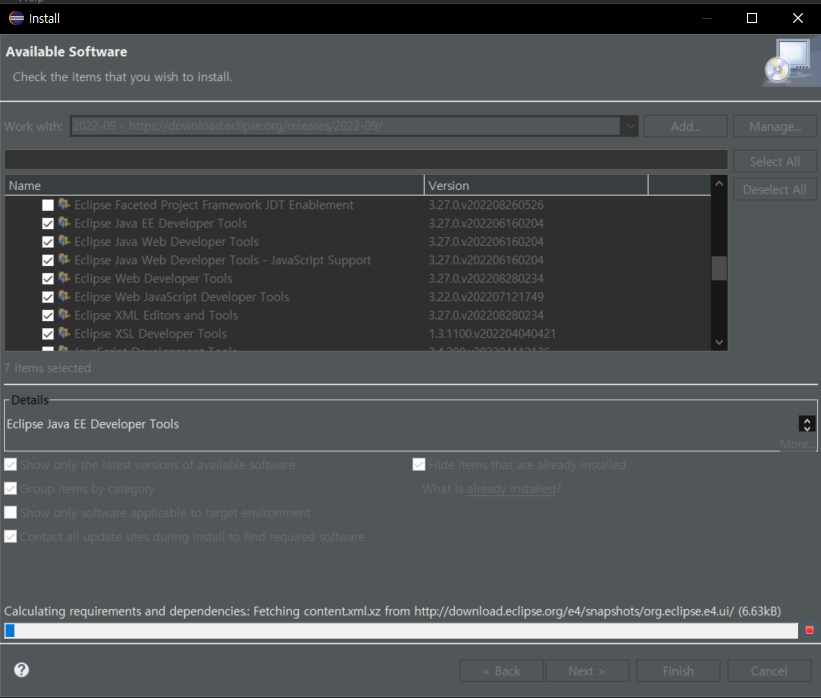Image resolution: width=821 pixels, height=698 pixels.
Task: Uncheck Java Web Developer Tools - JavaScript Support
Action: tap(48, 260)
